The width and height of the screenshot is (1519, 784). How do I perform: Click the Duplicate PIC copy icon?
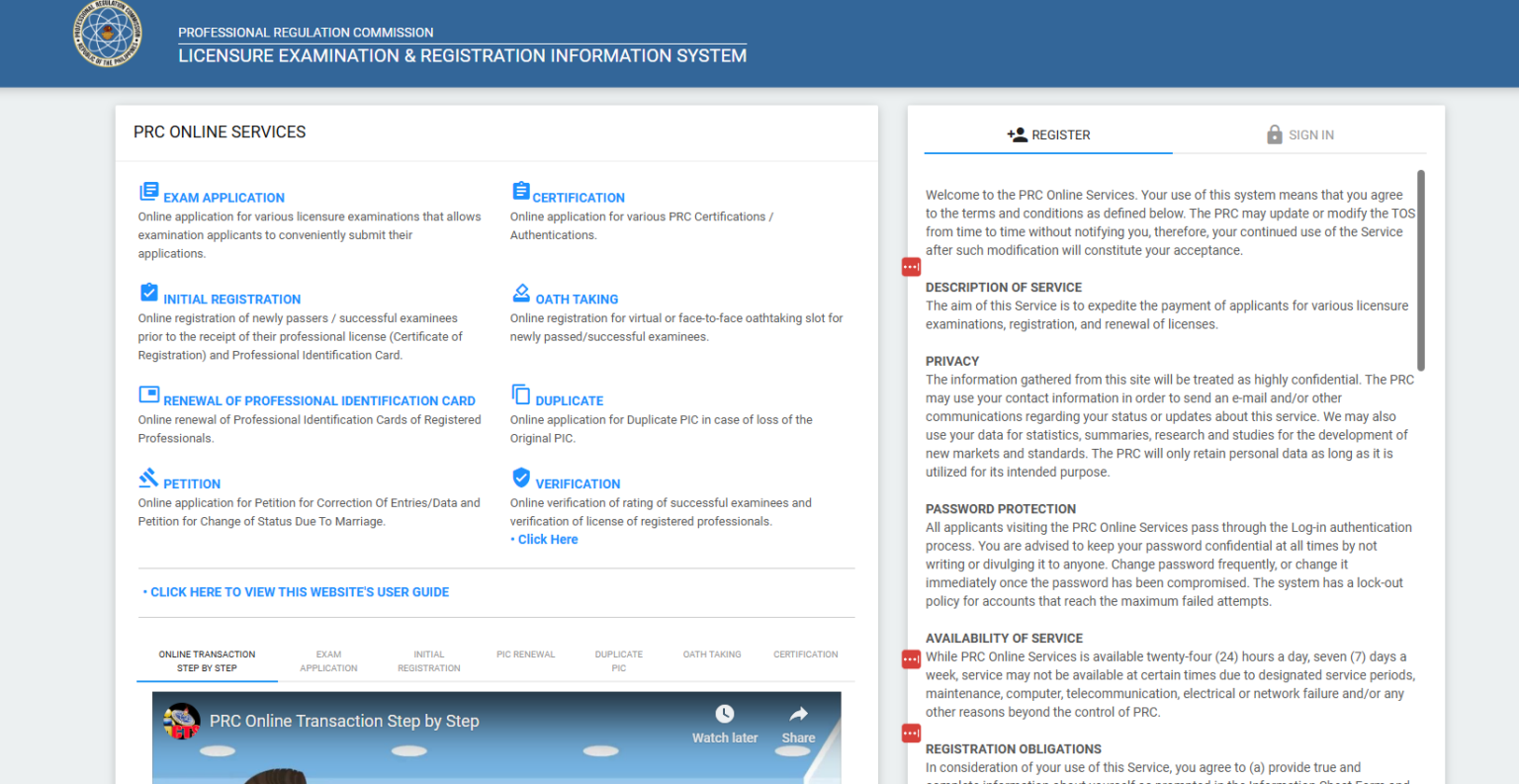520,394
